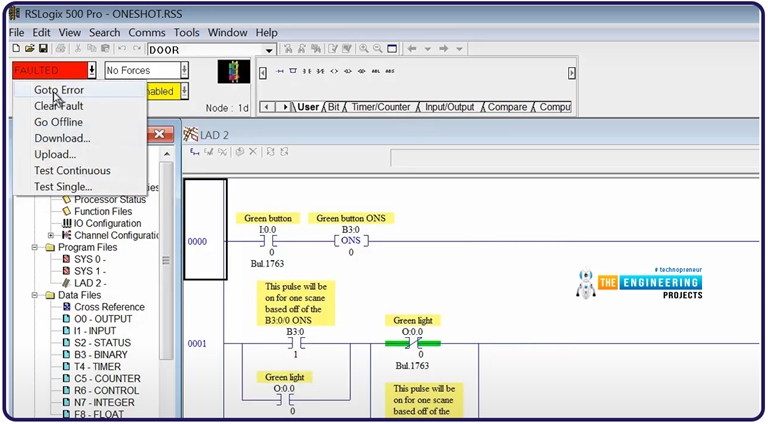Click the Zoom in magnifier icon
The height and width of the screenshot is (424, 768).
(x=364, y=48)
